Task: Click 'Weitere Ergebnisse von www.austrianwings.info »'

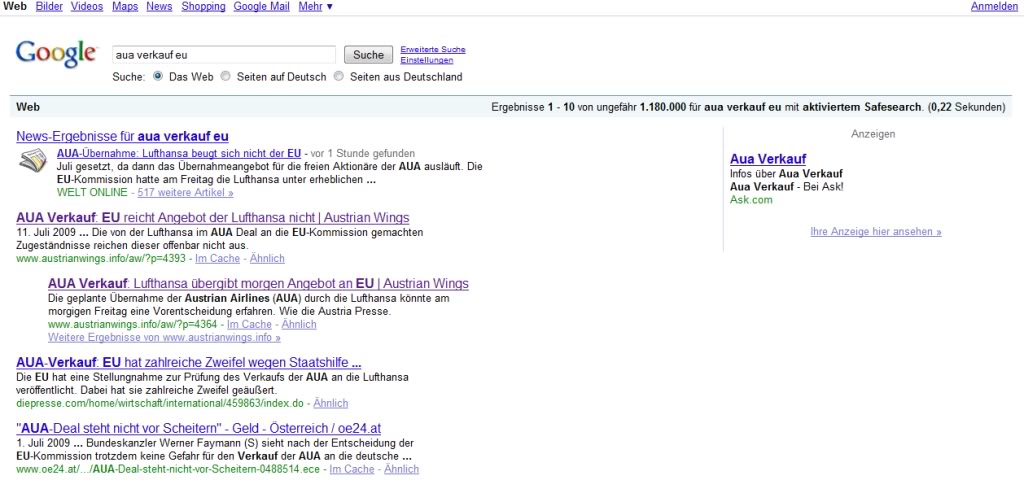Action: point(164,338)
